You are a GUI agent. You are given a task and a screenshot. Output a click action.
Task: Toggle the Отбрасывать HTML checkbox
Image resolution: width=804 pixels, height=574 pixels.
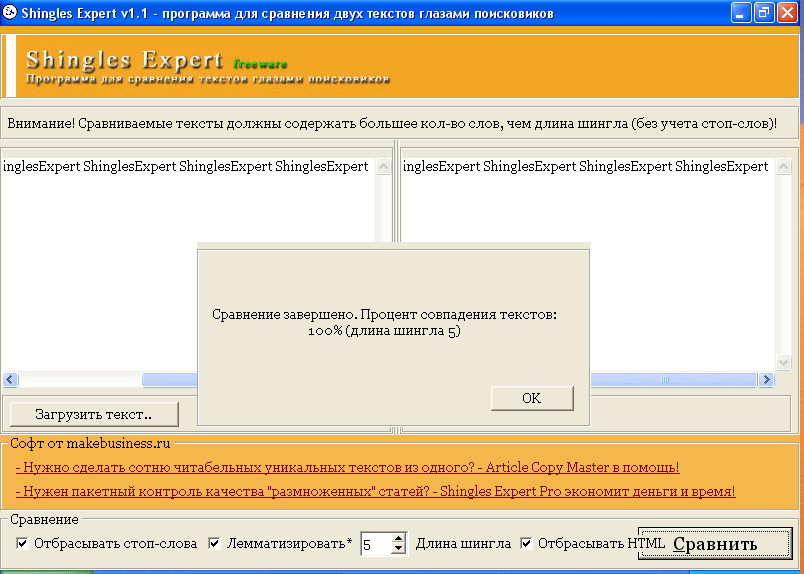(526, 543)
